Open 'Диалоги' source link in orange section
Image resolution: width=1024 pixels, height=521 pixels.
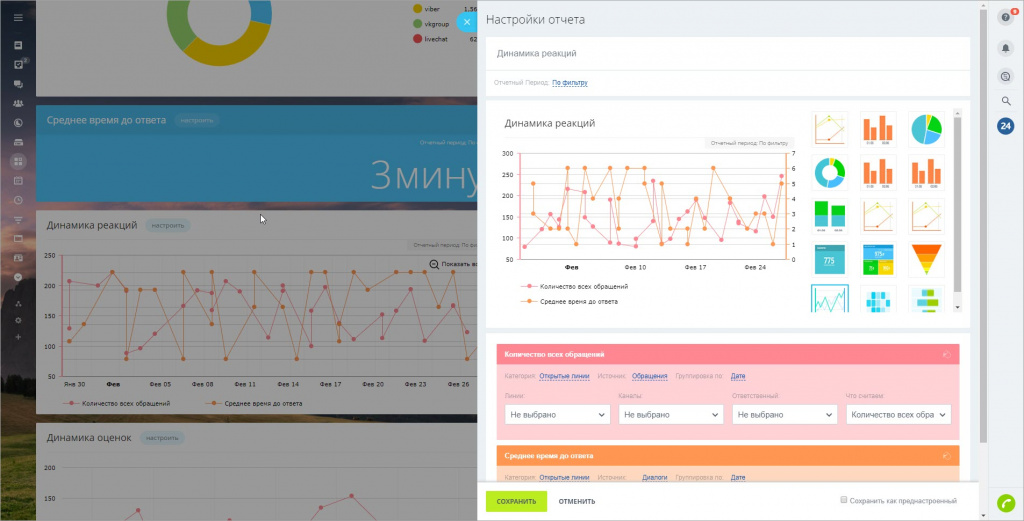coord(654,478)
